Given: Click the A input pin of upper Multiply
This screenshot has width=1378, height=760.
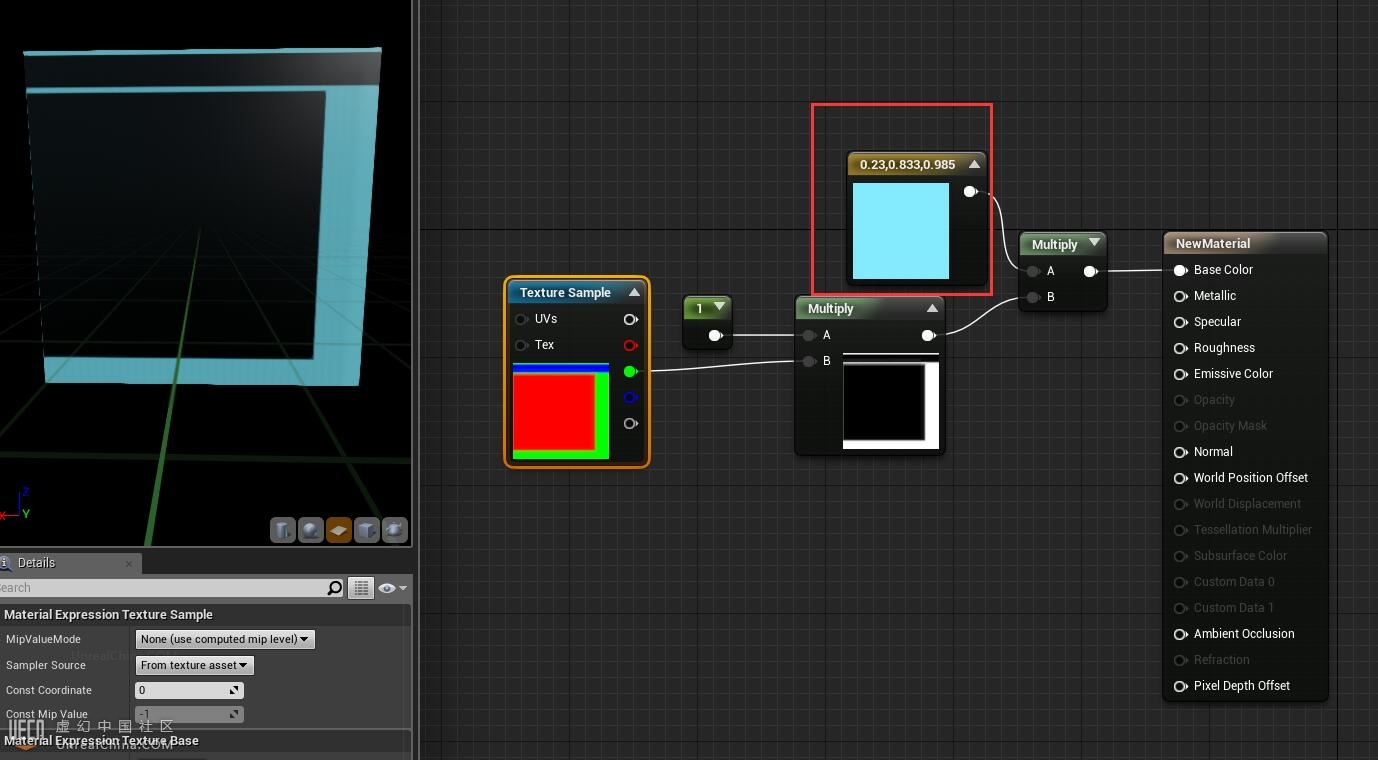Looking at the screenshot, I should (1033, 271).
